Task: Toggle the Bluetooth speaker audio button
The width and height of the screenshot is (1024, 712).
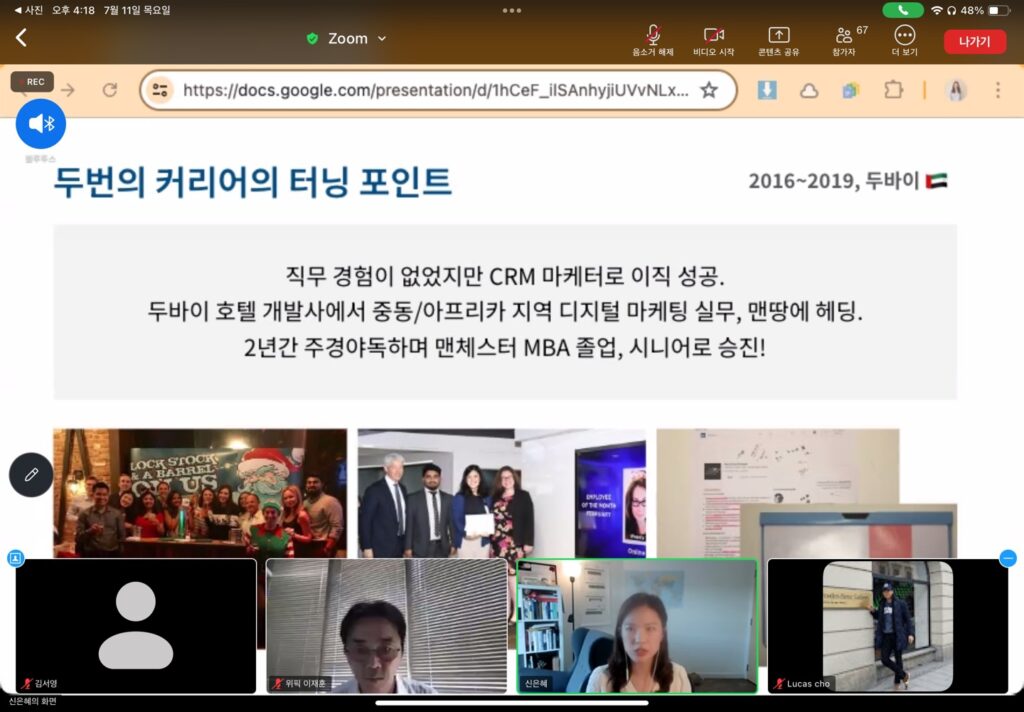Action: coord(41,124)
